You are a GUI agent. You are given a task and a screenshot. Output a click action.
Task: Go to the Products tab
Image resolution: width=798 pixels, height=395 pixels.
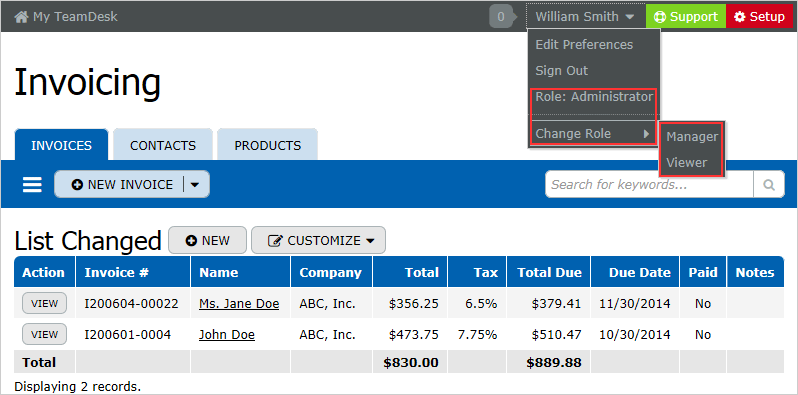pyautogui.click(x=268, y=146)
